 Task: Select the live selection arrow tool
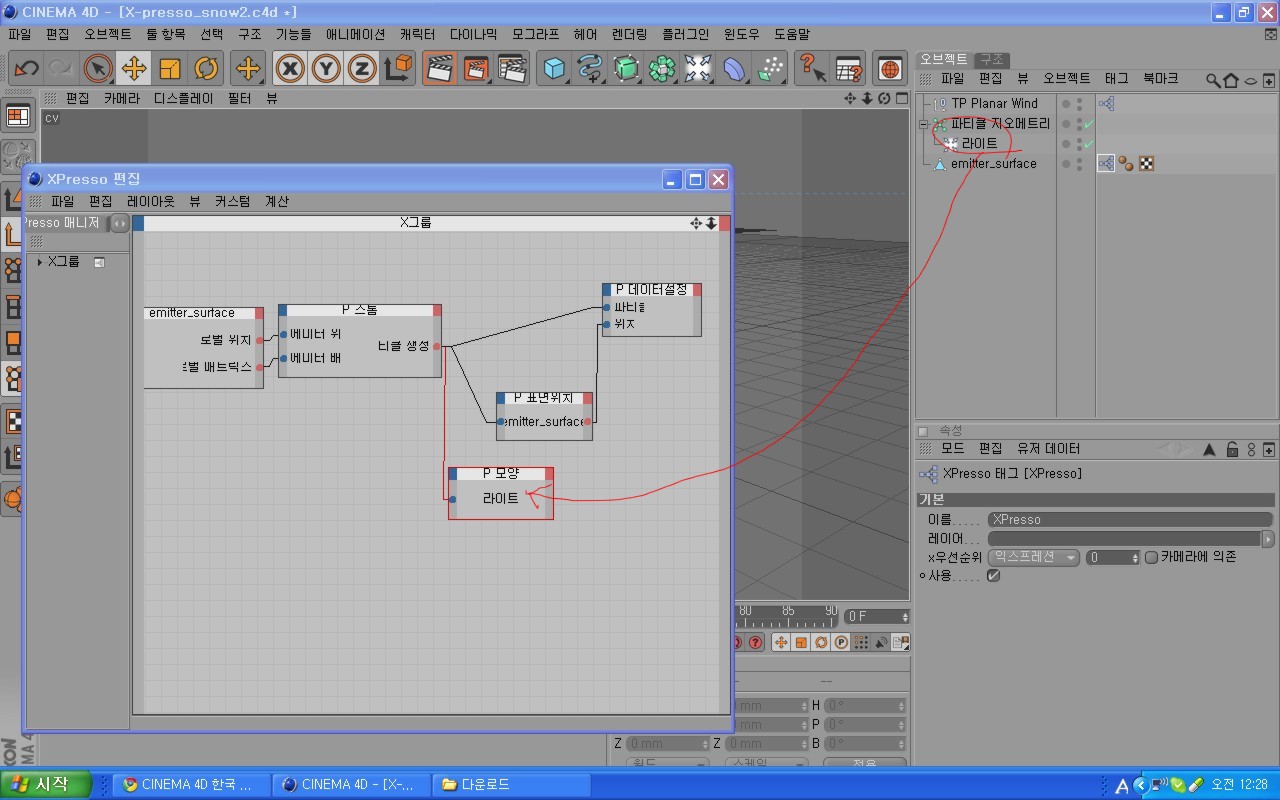[97, 69]
